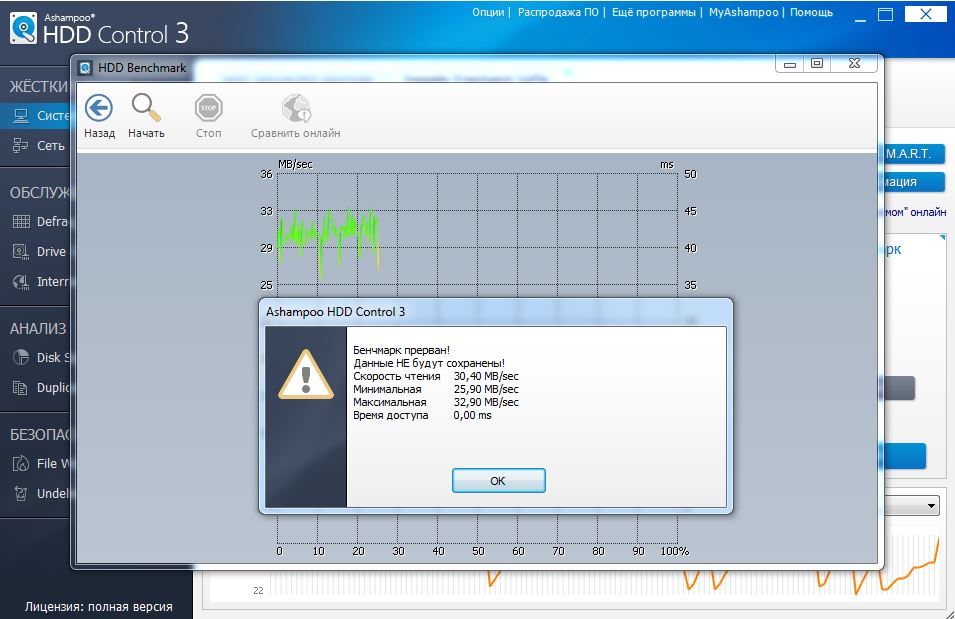The height and width of the screenshot is (619, 955).
Task: Click the Время доступа 0,00 ms line
Action: 422,415
